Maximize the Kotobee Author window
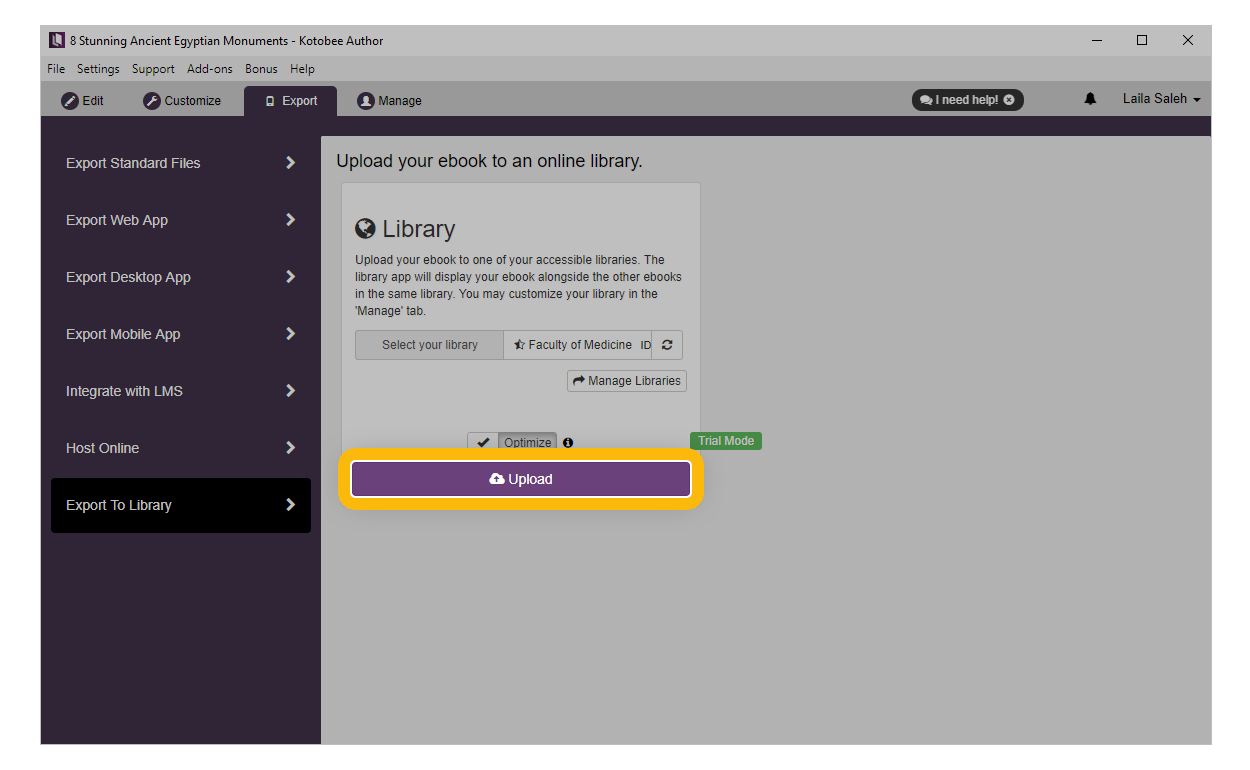 point(1142,41)
